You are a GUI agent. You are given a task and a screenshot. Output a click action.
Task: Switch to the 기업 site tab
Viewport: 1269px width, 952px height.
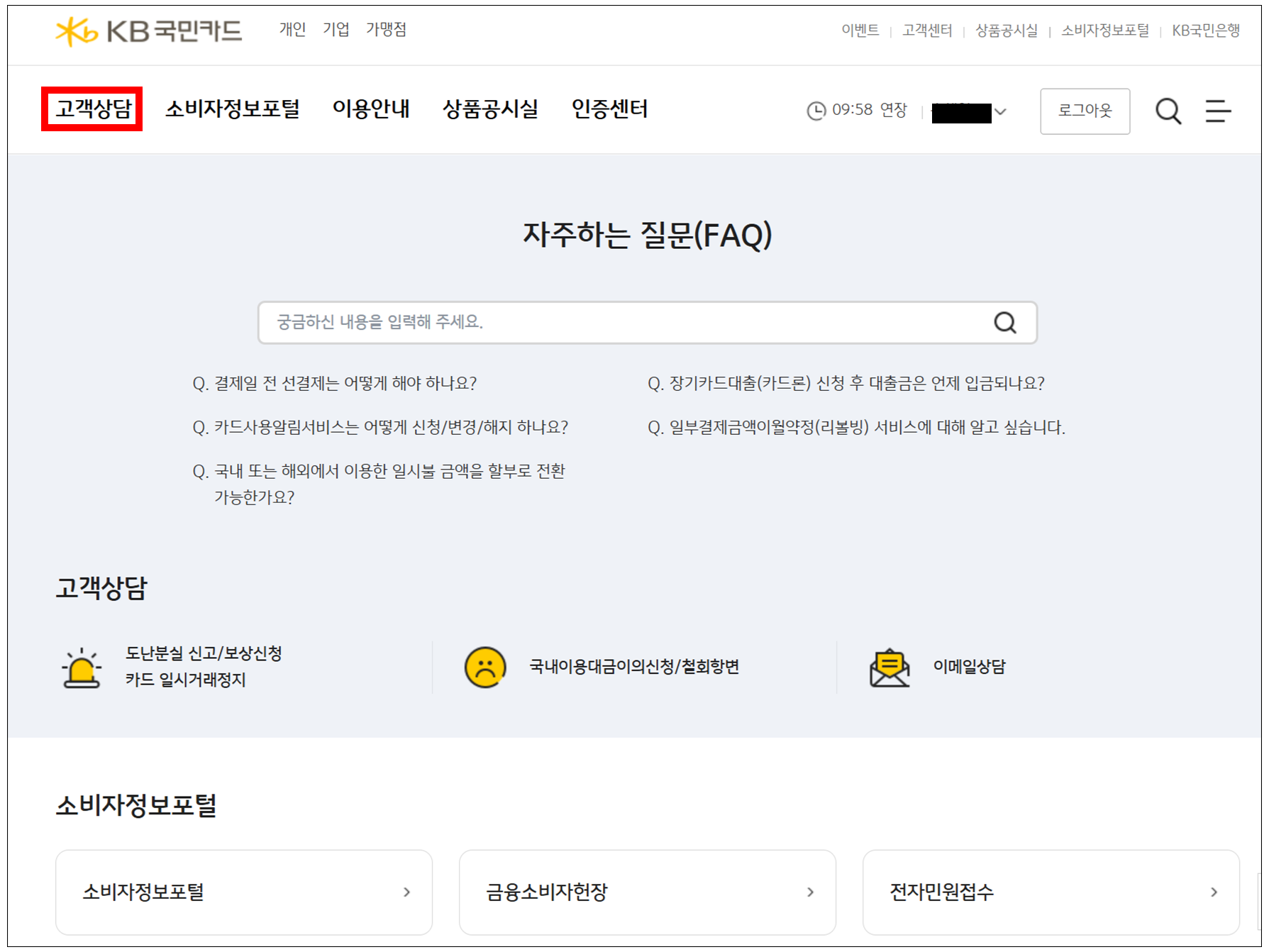click(336, 30)
